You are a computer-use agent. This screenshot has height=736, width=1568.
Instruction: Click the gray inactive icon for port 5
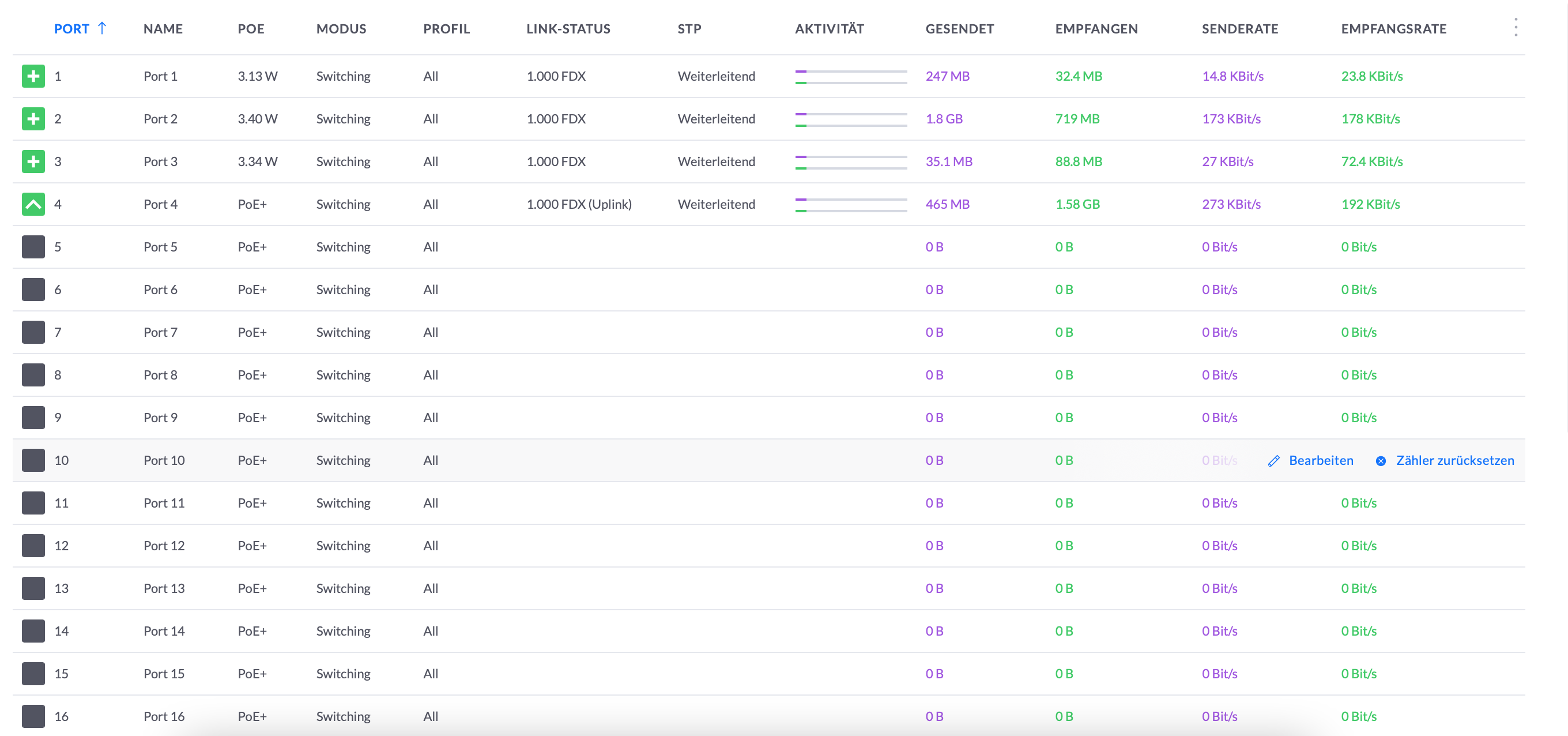coord(33,247)
